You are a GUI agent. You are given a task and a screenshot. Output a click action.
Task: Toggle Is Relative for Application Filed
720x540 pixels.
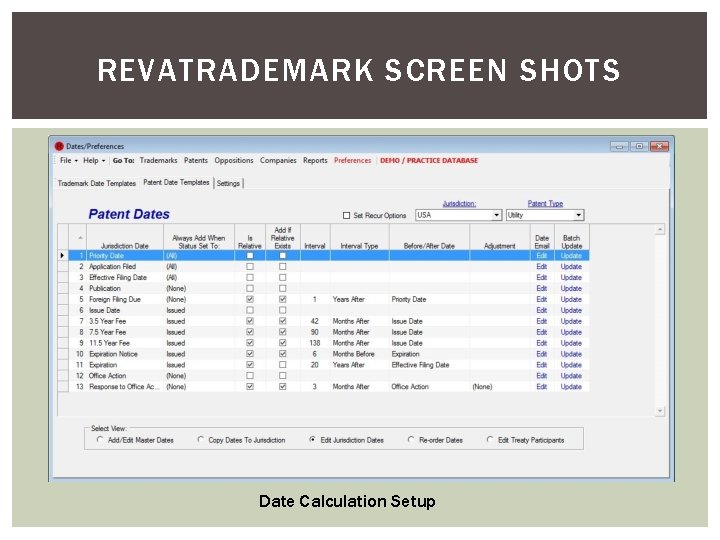(250, 266)
